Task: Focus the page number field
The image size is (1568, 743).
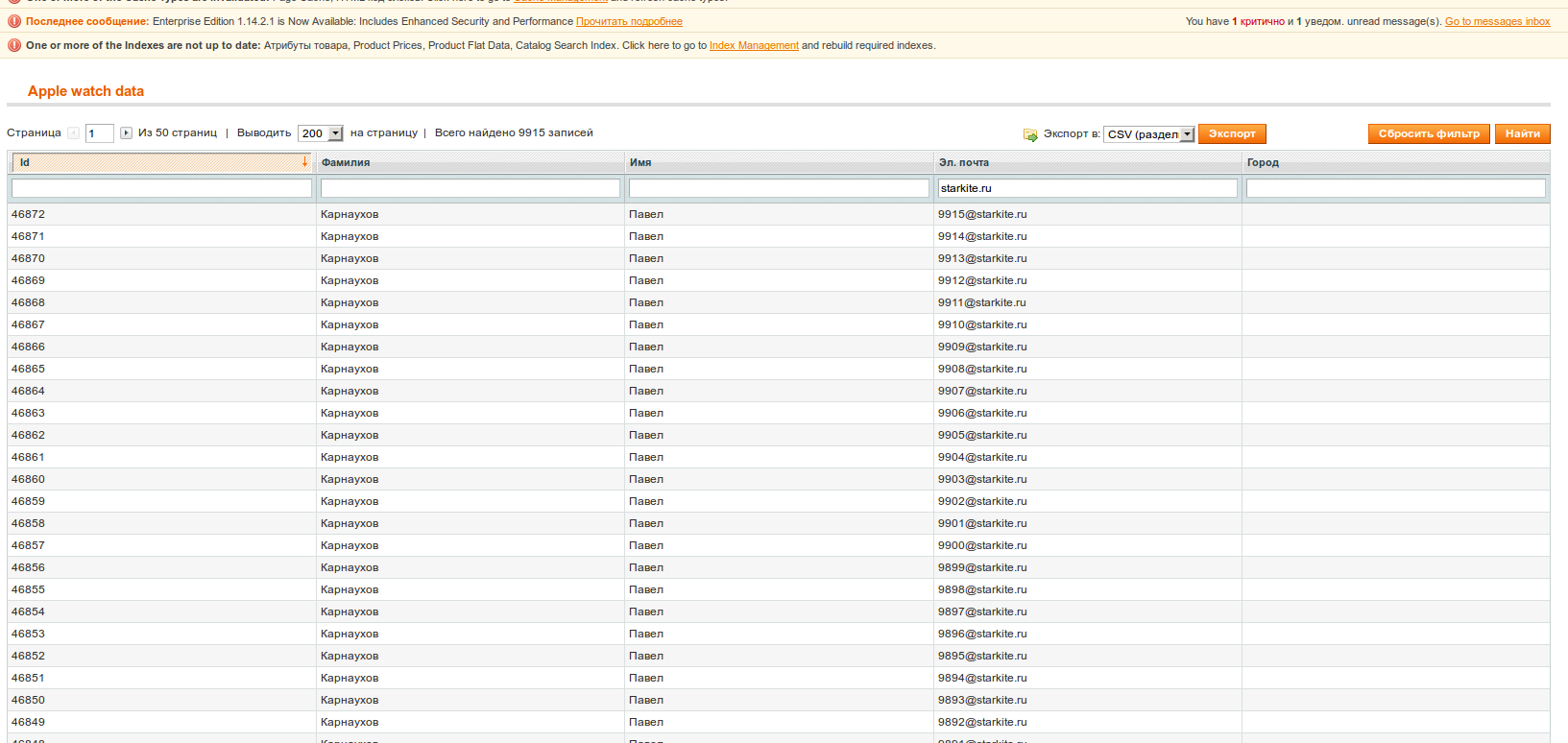Action: tap(100, 133)
